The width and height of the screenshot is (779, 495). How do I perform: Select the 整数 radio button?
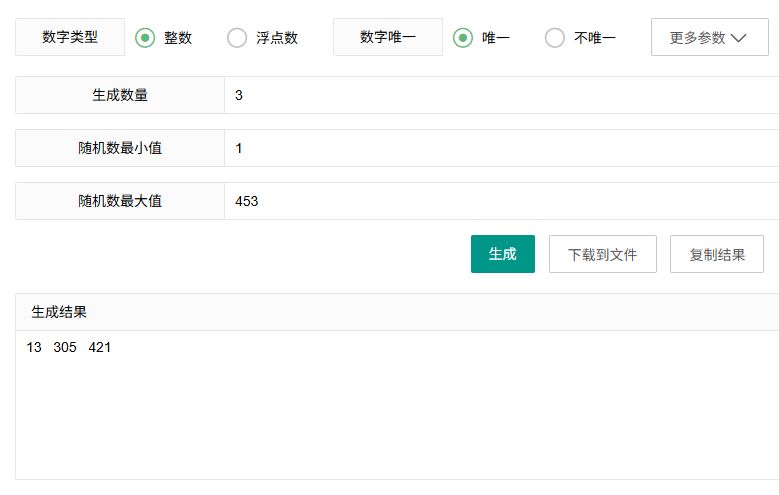coord(145,38)
